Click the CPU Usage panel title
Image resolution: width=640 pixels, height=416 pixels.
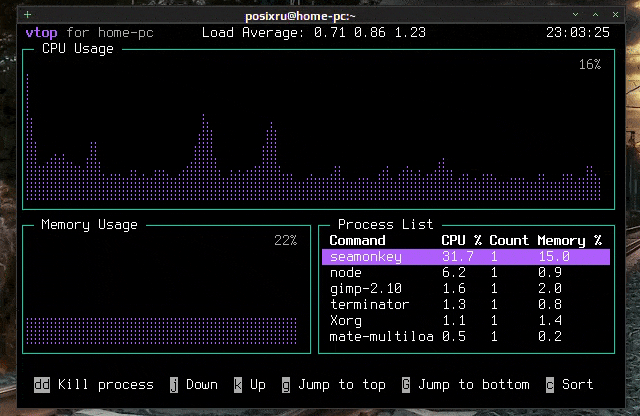pyautogui.click(x=78, y=49)
